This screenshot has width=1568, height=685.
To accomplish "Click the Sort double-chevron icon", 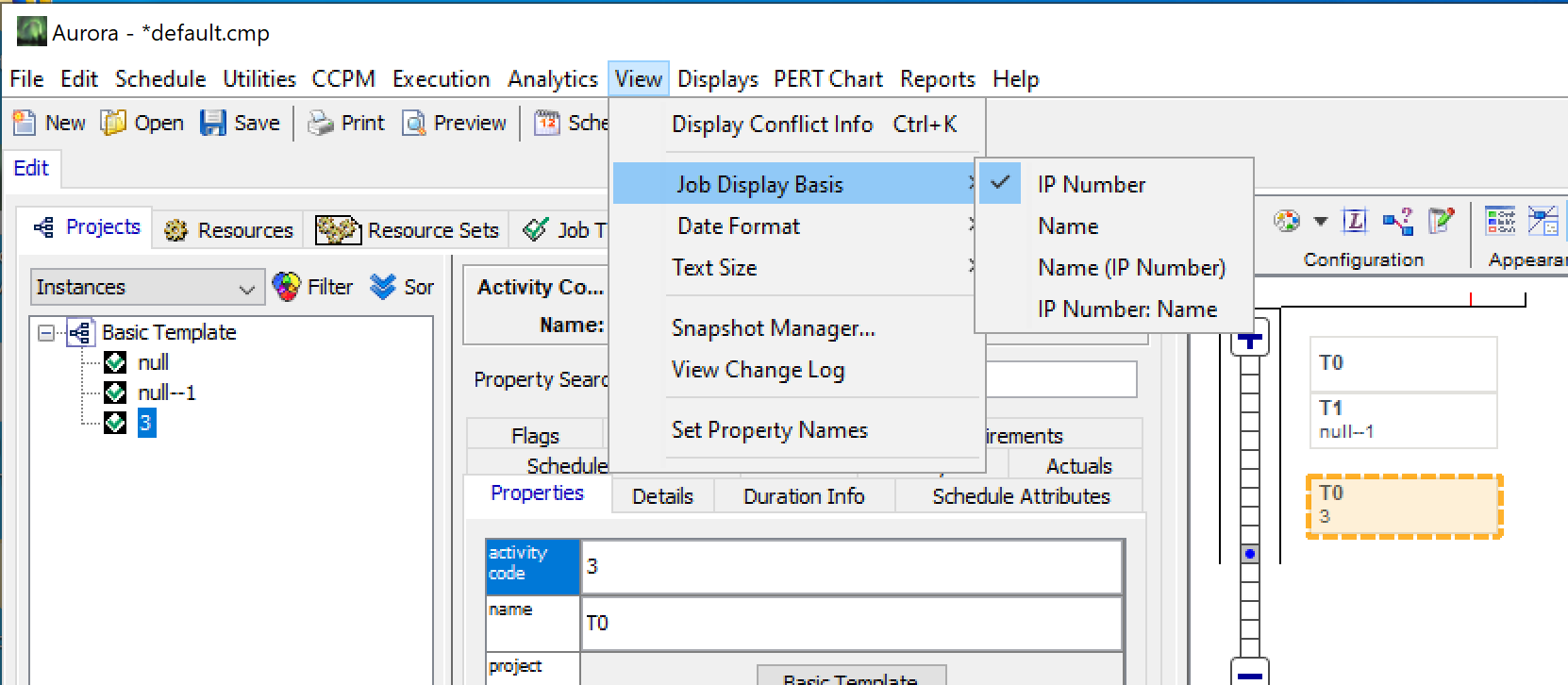I will (383, 287).
